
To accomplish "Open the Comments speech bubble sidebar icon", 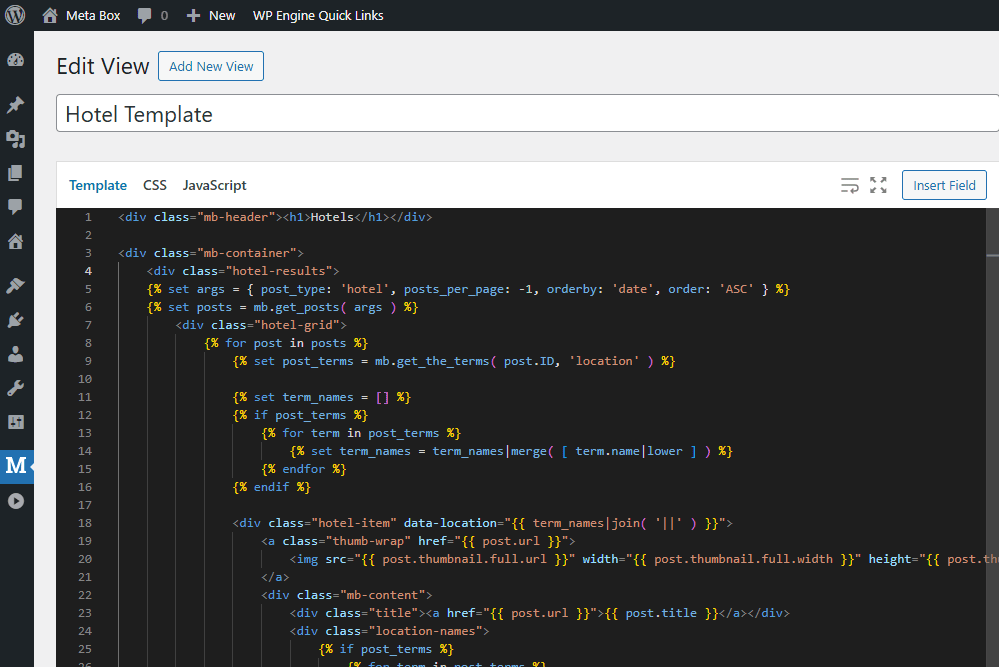I will (x=16, y=206).
